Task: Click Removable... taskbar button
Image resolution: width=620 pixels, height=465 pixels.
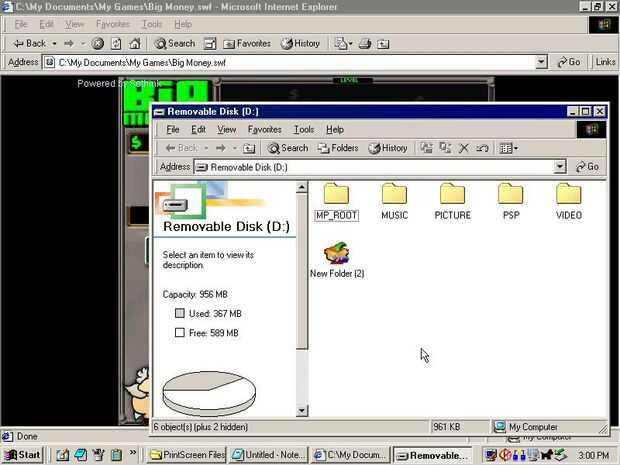Action: click(x=432, y=456)
